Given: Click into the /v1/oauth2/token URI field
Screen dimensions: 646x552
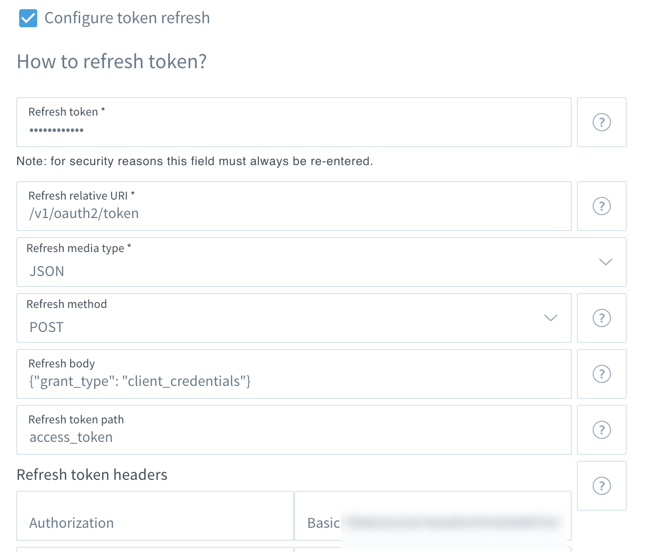Looking at the screenshot, I should click(x=294, y=206).
